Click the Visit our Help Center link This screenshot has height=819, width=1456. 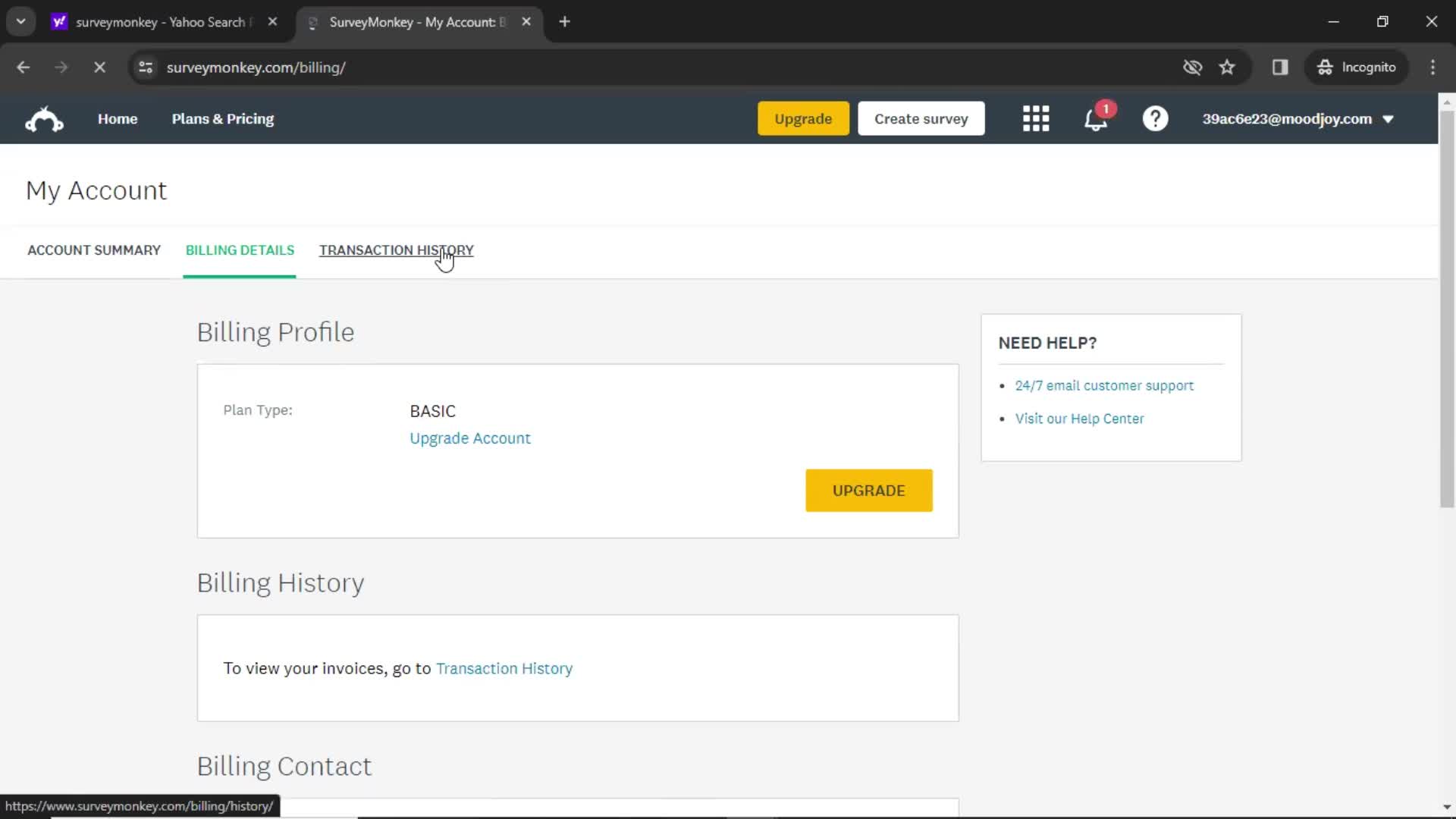tap(1079, 418)
